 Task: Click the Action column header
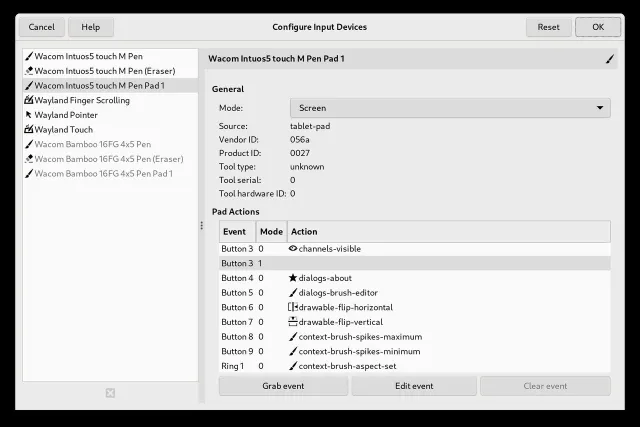coord(449,231)
